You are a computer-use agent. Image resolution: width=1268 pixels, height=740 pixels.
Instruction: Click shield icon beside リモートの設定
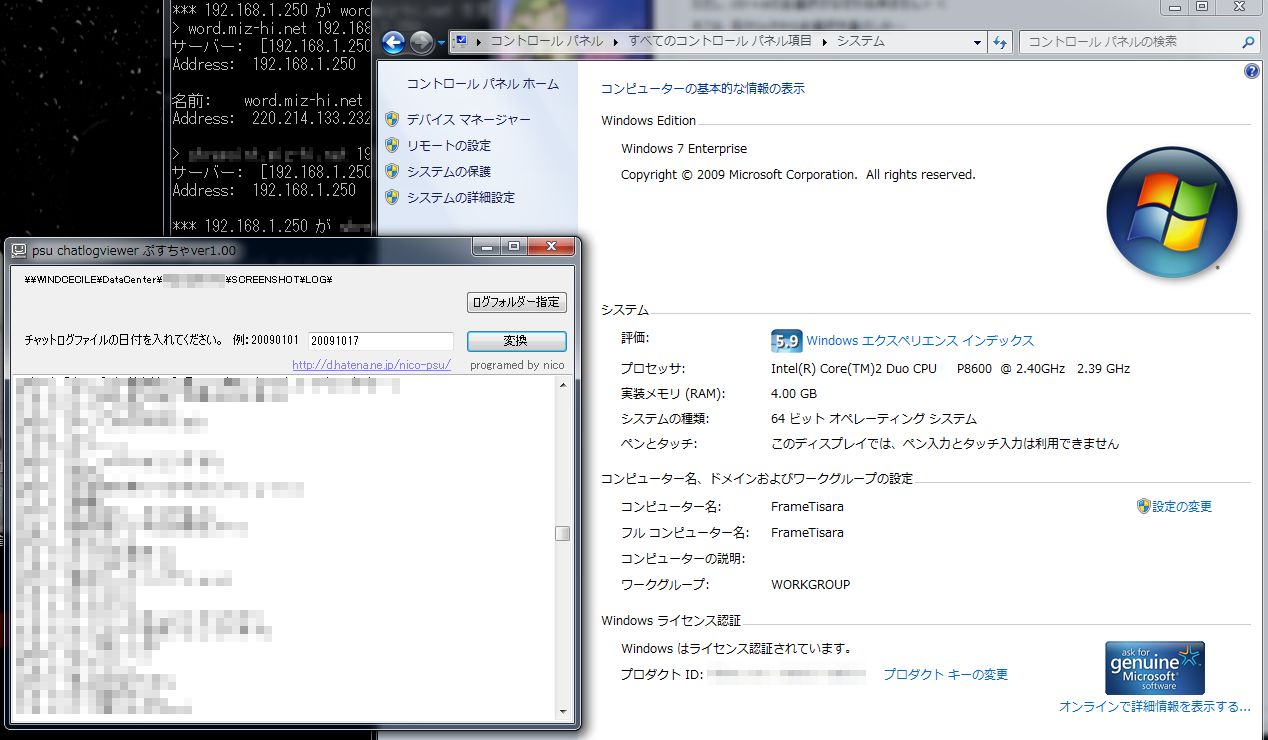(x=392, y=145)
